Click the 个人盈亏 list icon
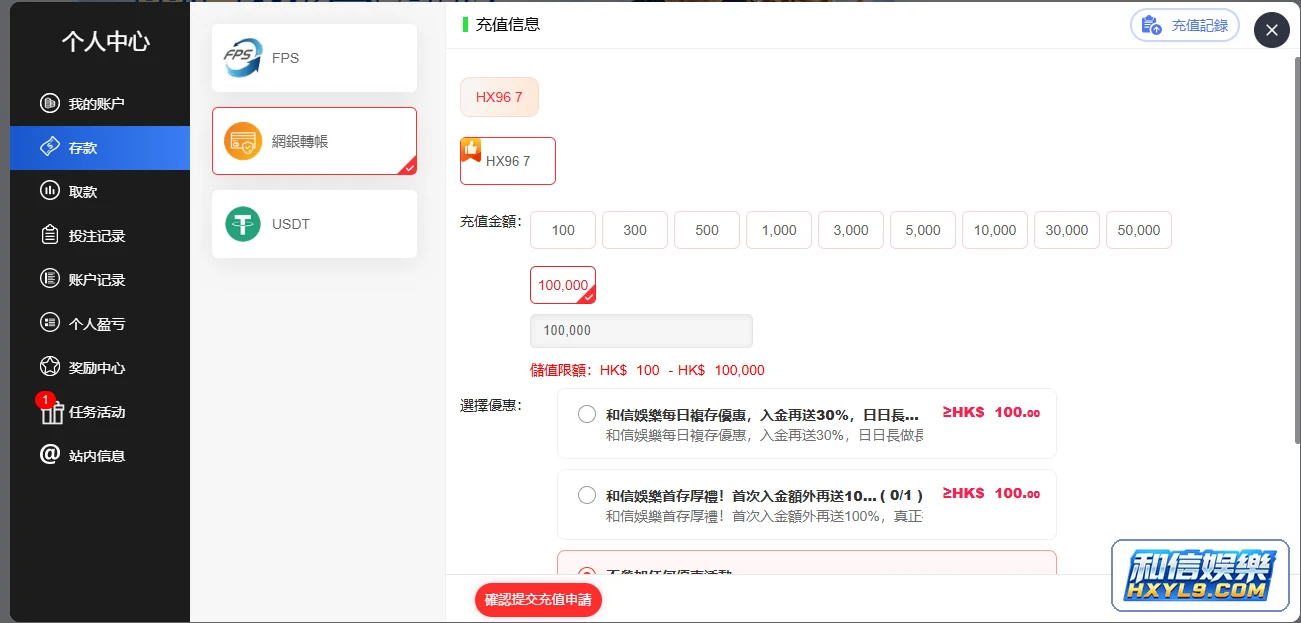Image resolution: width=1301 pixels, height=623 pixels. click(50, 323)
